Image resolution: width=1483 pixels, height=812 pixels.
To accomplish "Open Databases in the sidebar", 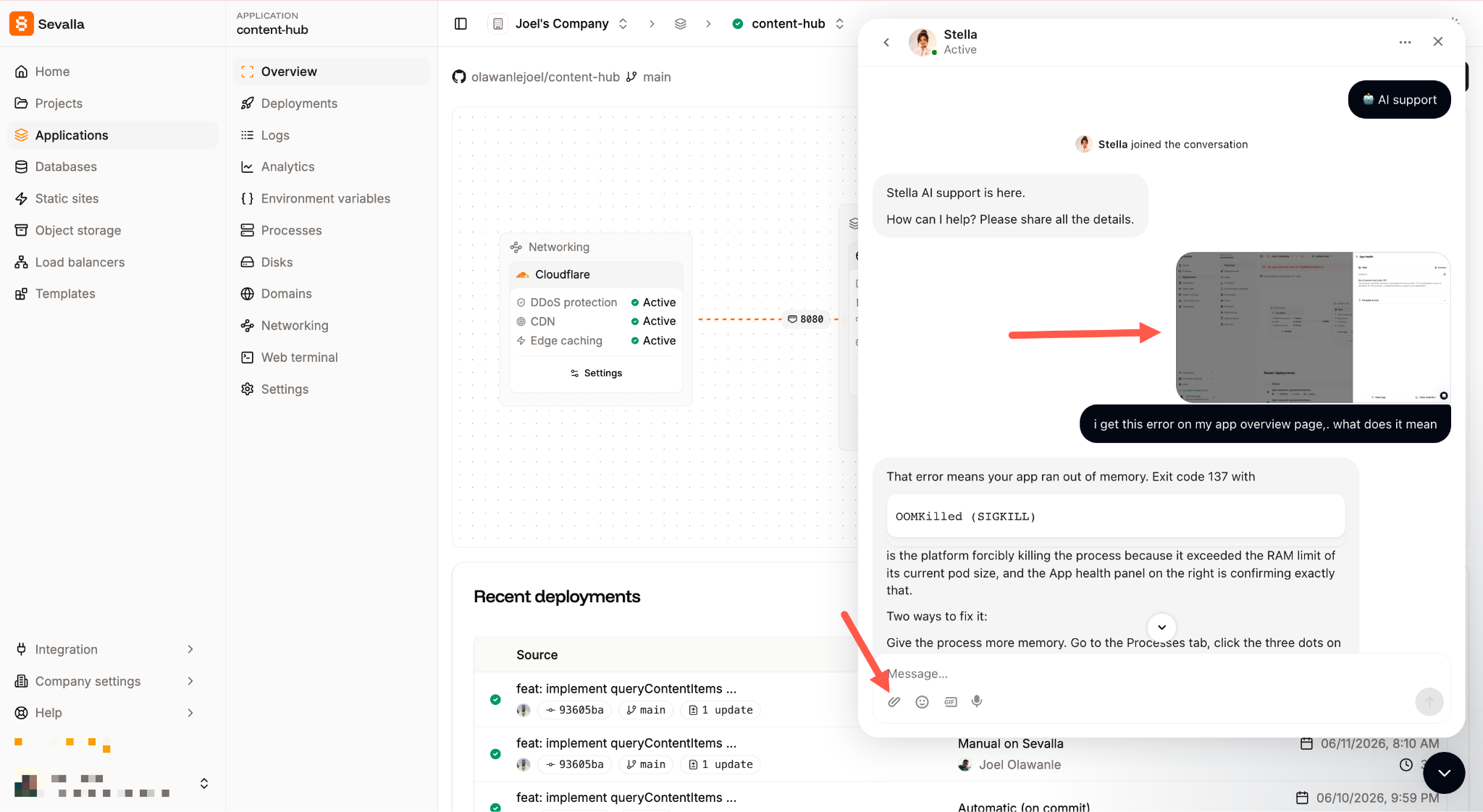I will click(x=112, y=166).
